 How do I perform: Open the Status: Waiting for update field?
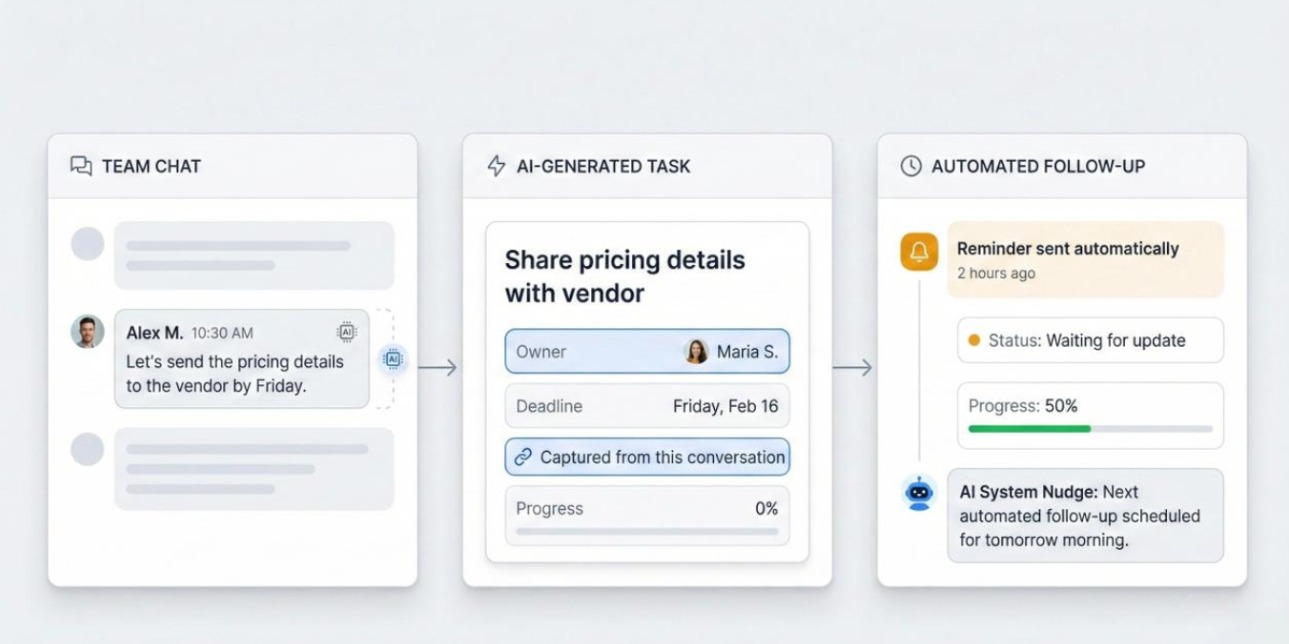coord(1089,340)
